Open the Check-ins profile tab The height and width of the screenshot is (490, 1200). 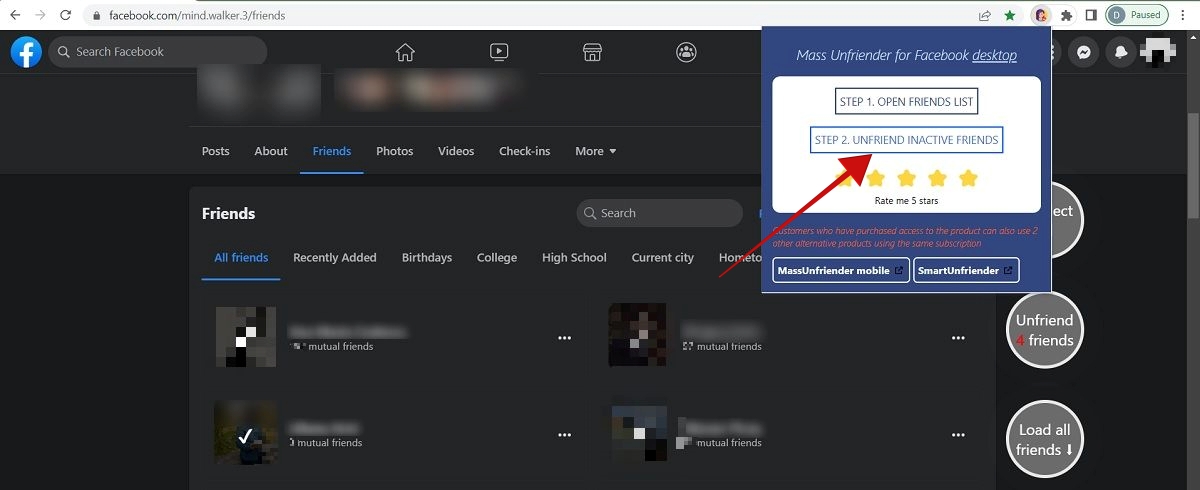525,151
